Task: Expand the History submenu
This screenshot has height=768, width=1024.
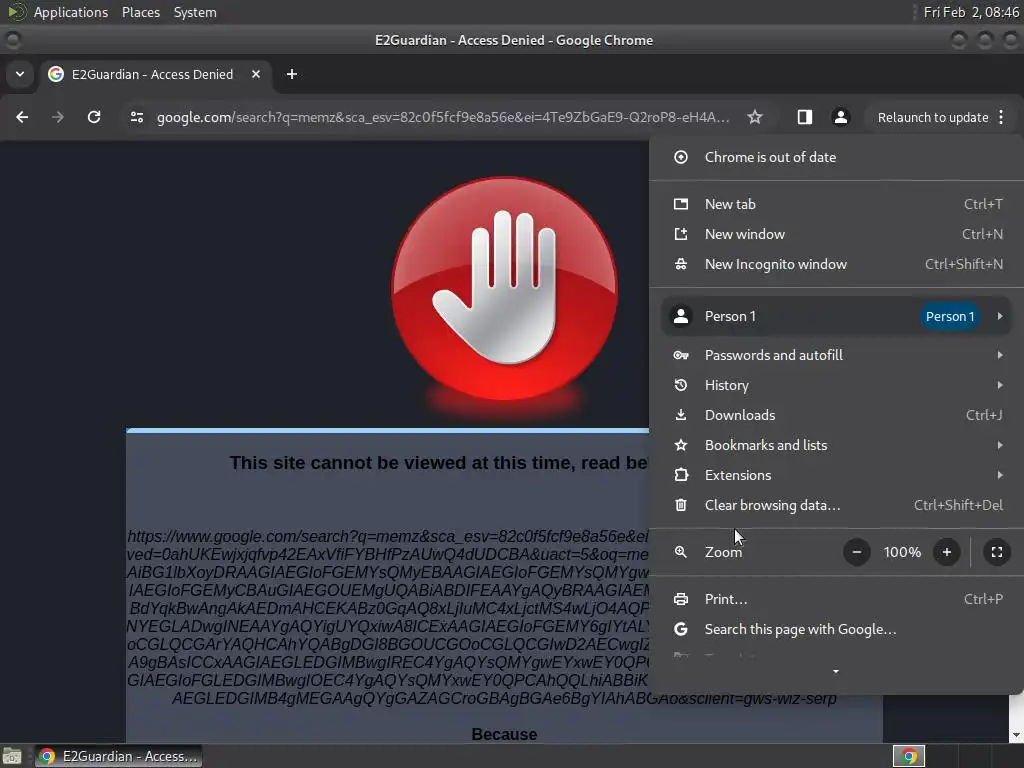Action: (837, 385)
